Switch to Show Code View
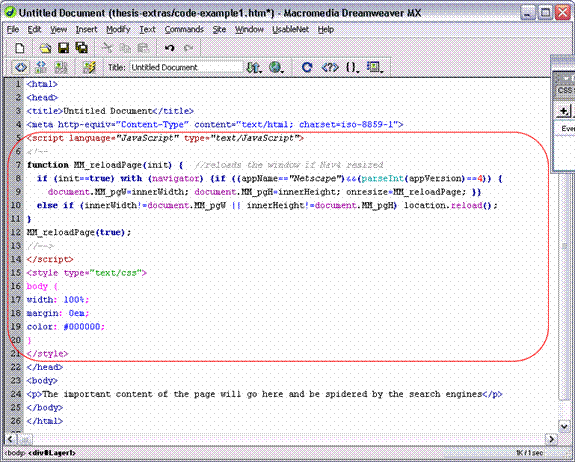Viewport: 575px width, 462px height. [x=21, y=67]
